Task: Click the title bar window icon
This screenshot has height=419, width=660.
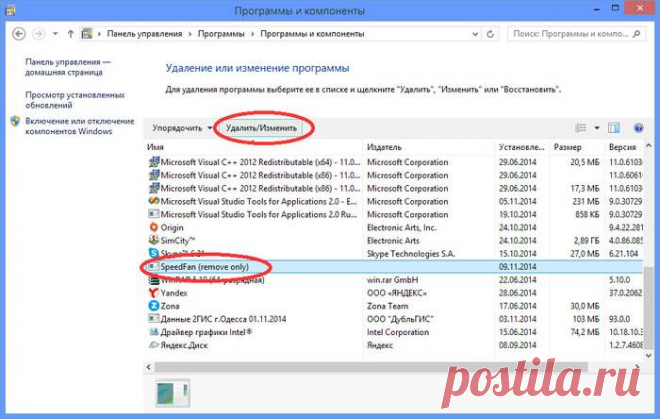Action: (x=9, y=10)
